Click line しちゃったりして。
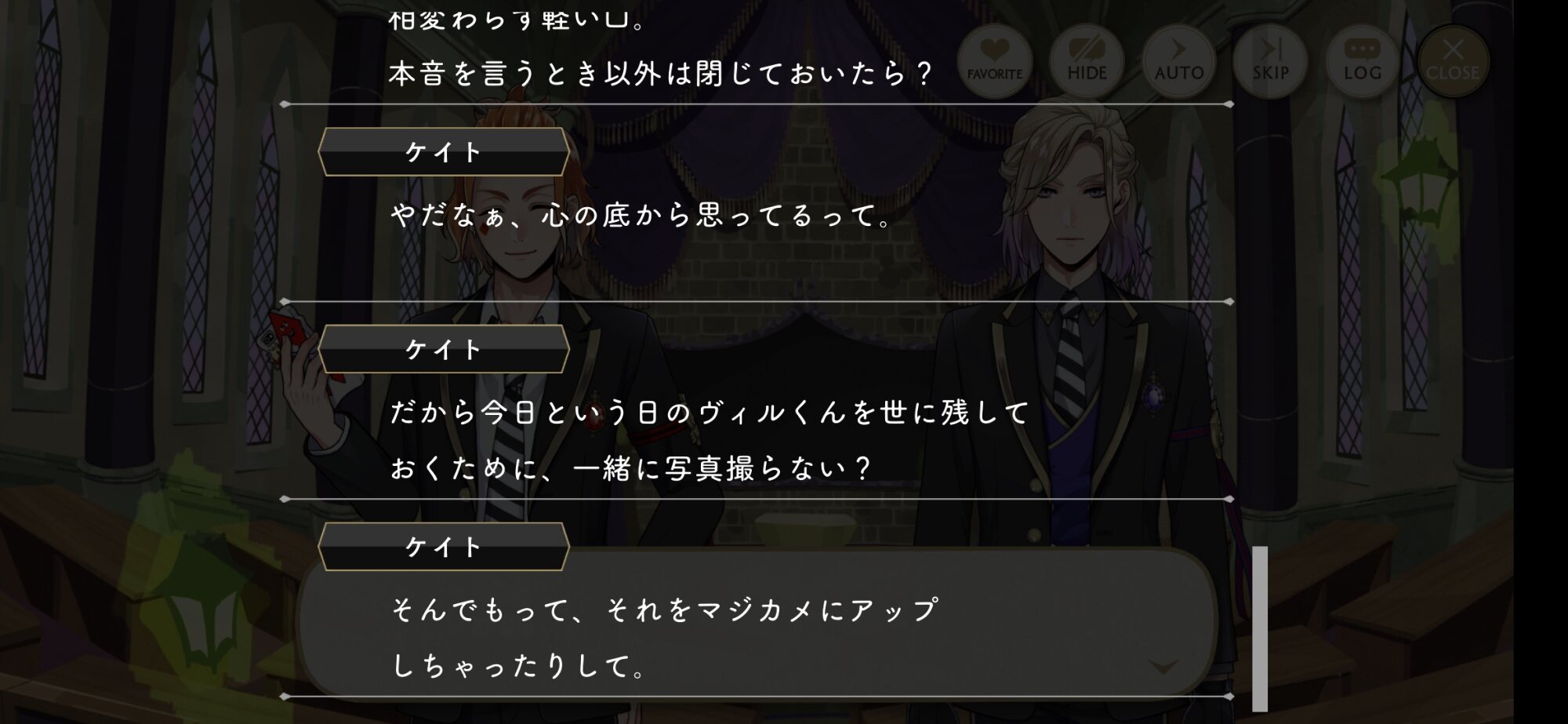The width and height of the screenshot is (1568, 724). pos(518,666)
